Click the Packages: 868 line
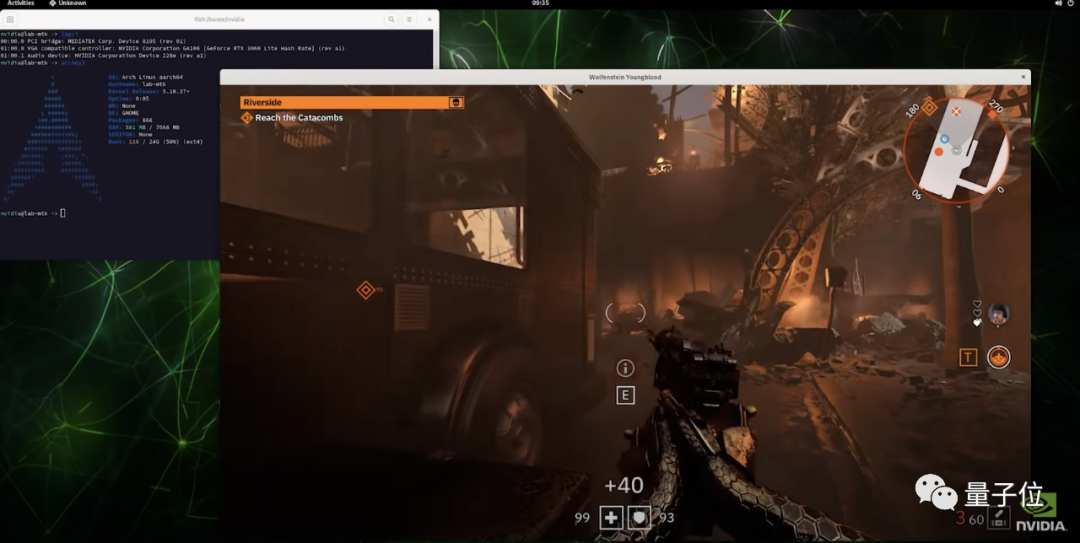This screenshot has width=1080, height=543. (x=130, y=120)
